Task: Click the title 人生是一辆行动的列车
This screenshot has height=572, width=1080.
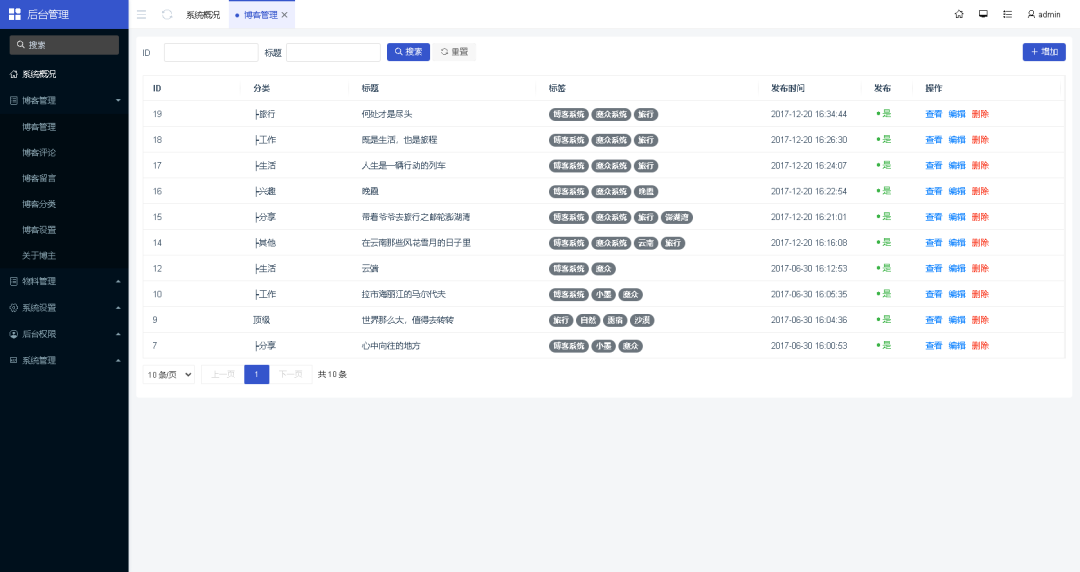Action: 404,165
